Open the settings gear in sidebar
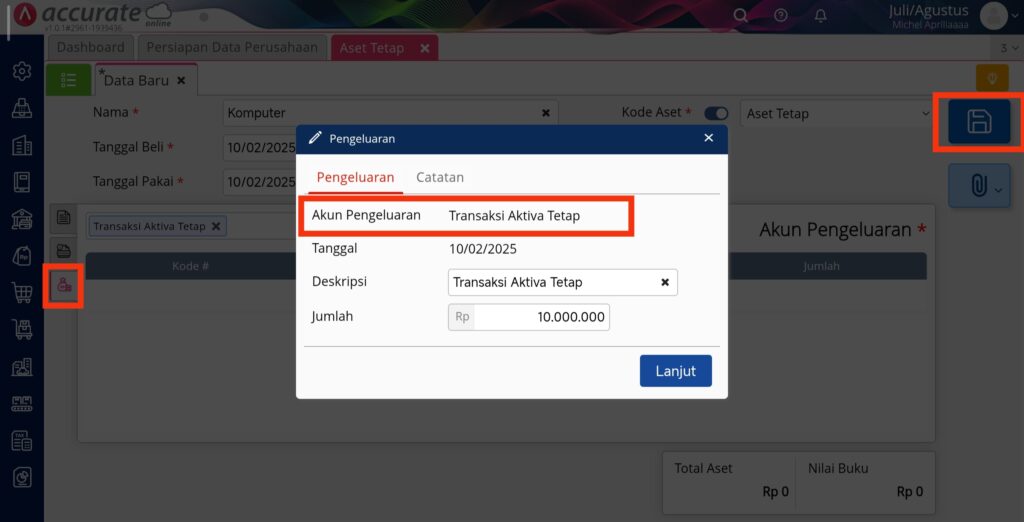 click(22, 71)
